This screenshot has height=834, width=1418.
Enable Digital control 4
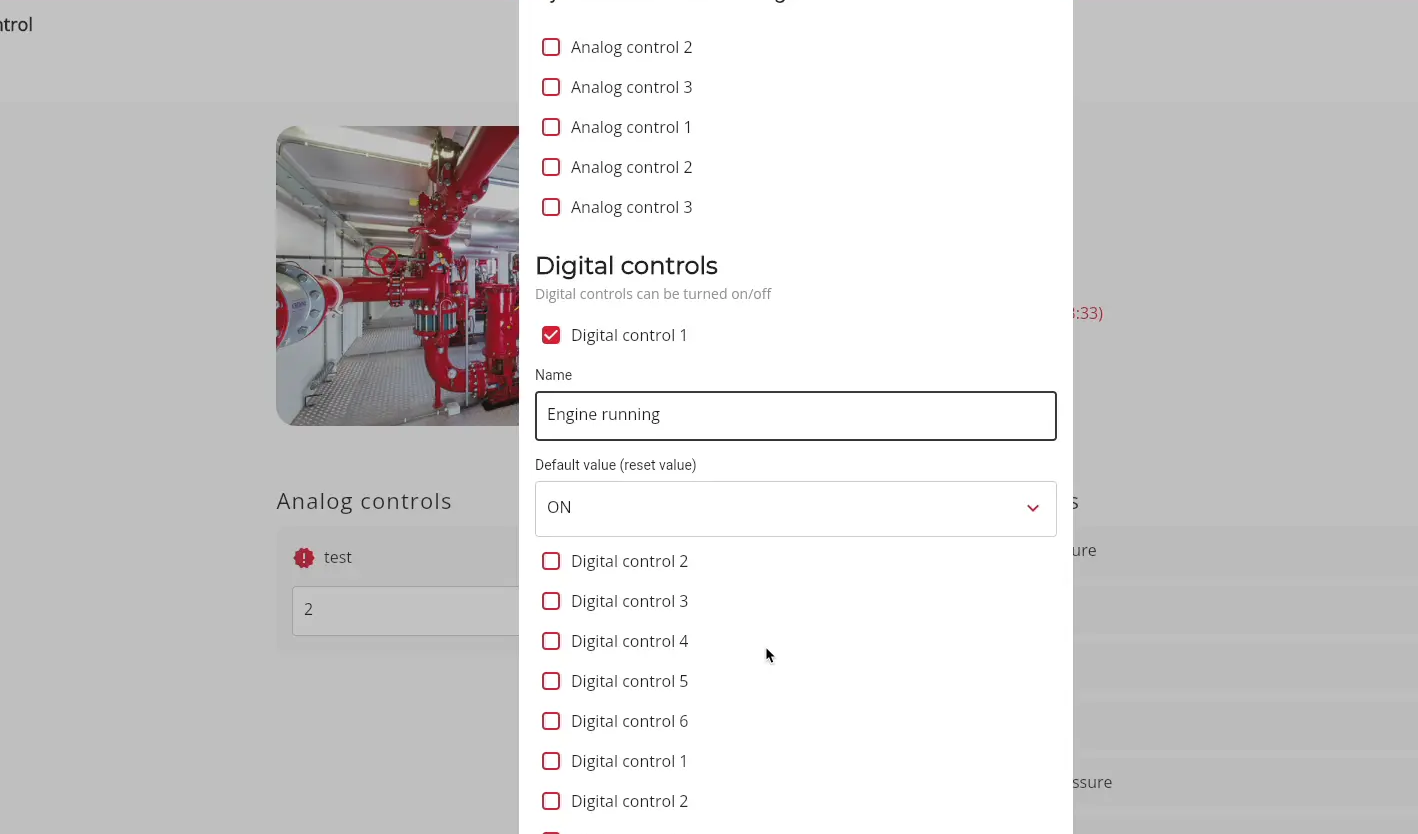click(551, 641)
